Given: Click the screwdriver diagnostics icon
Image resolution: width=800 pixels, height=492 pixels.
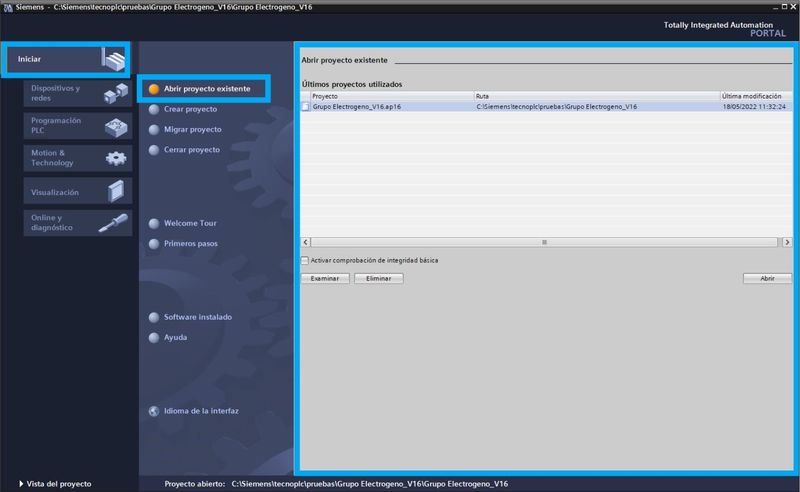Looking at the screenshot, I should [113, 223].
